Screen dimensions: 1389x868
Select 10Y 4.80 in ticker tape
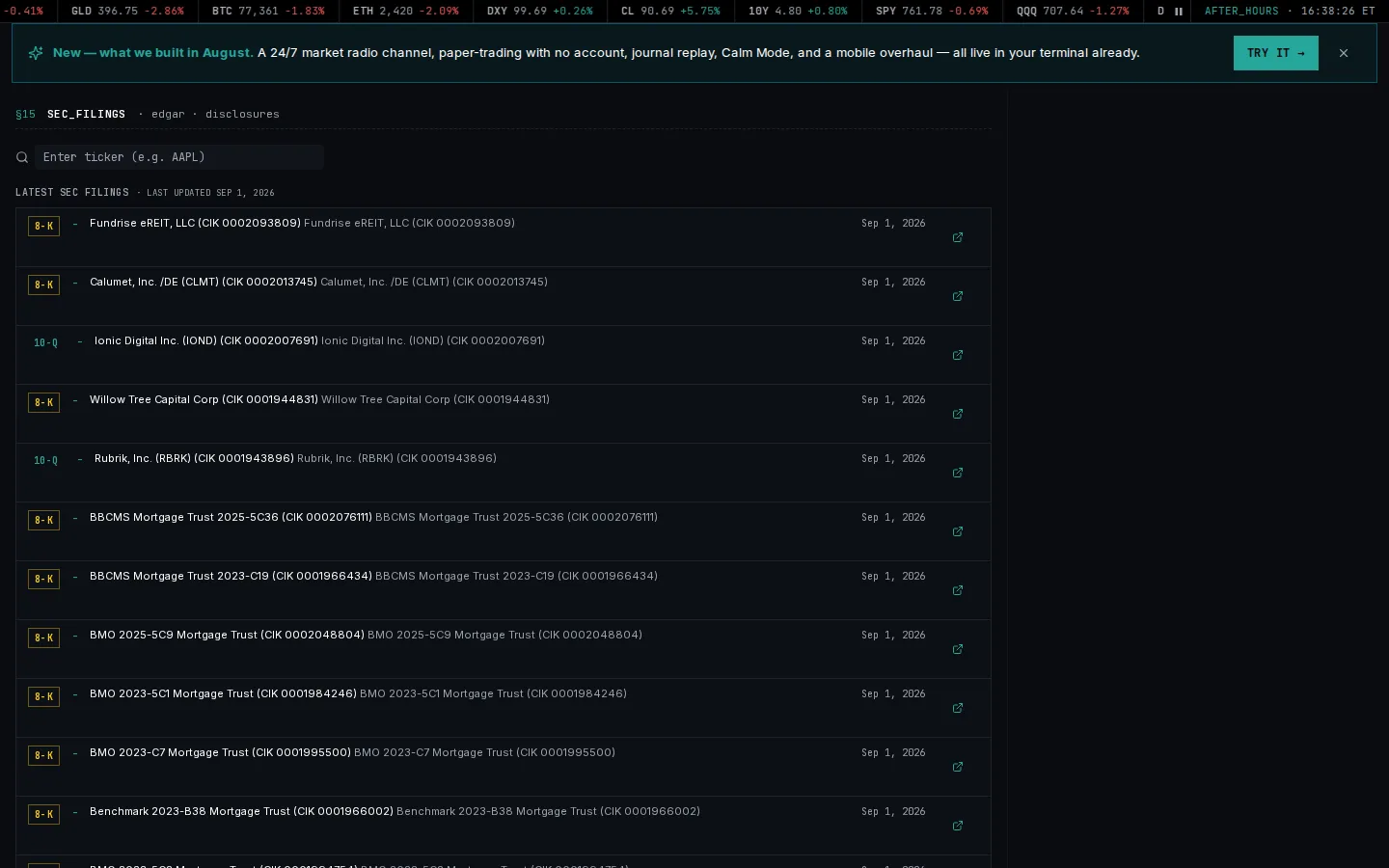[x=798, y=12]
